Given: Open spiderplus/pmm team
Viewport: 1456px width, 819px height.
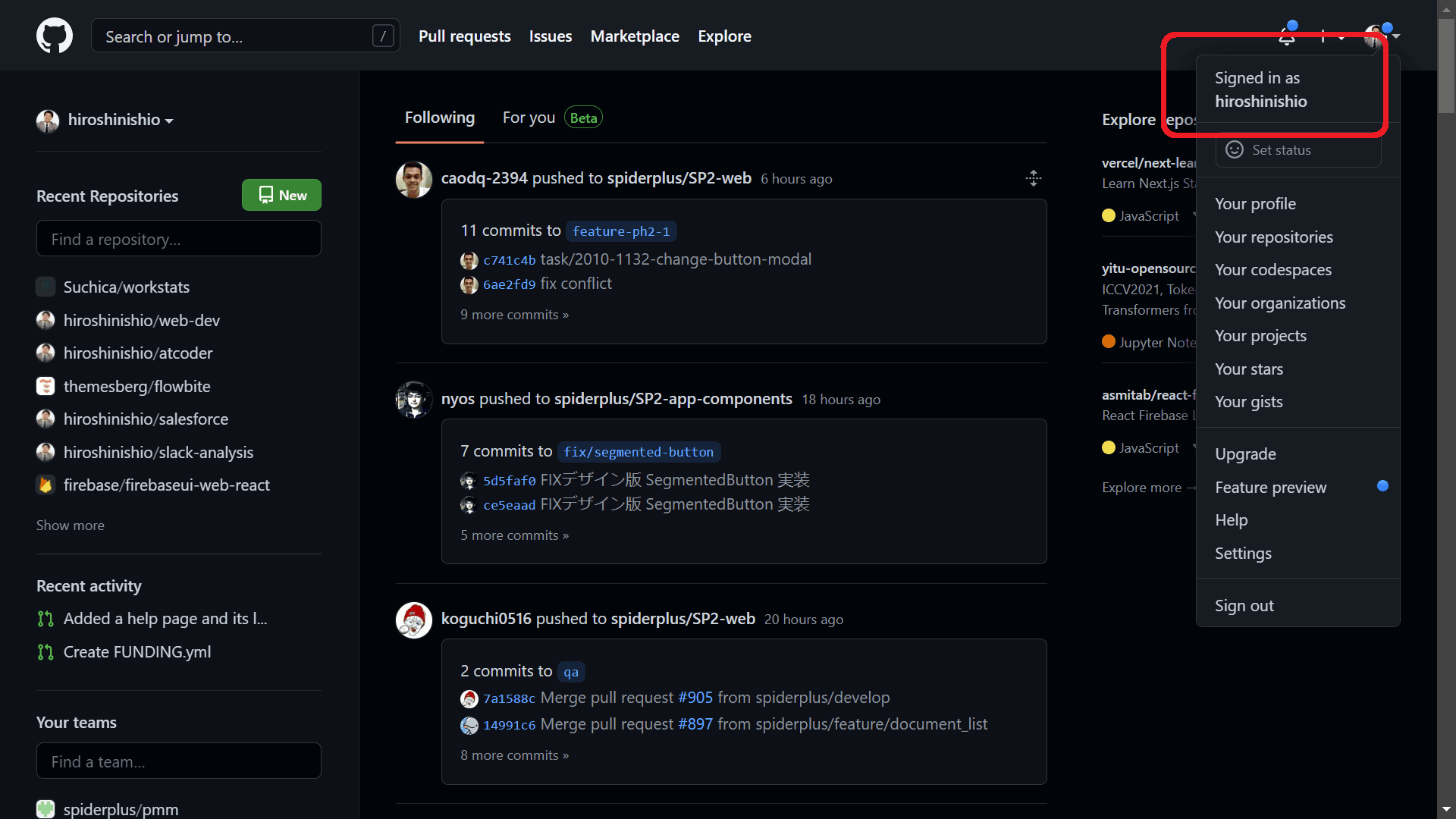Looking at the screenshot, I should 121,809.
